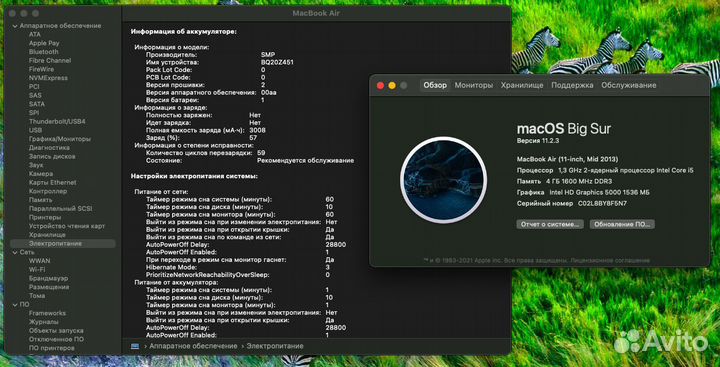Select Wi-Fi under Сеть
The width and height of the screenshot is (720, 367).
tap(37, 270)
